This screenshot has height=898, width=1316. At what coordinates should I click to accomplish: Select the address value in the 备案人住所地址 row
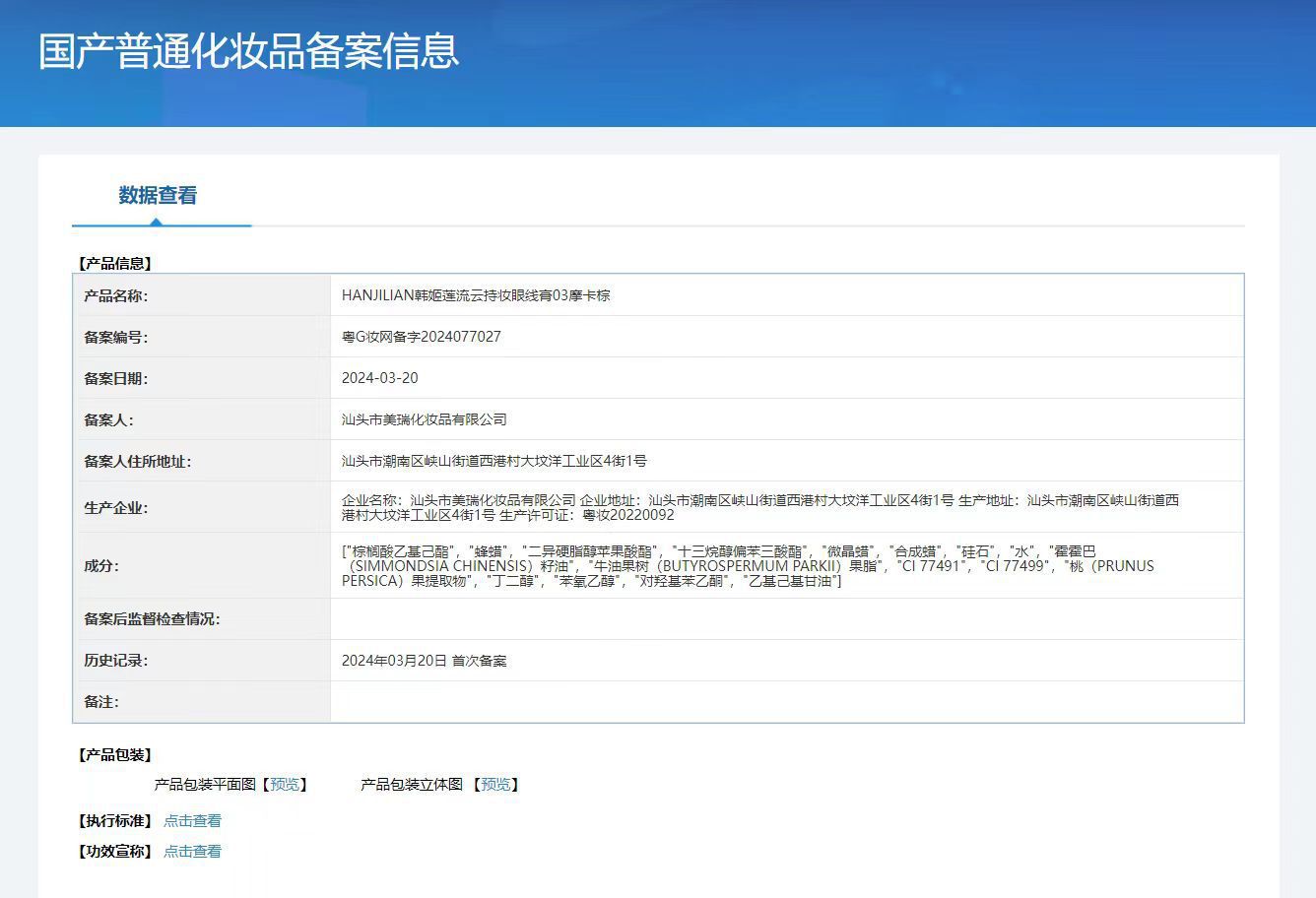point(494,461)
